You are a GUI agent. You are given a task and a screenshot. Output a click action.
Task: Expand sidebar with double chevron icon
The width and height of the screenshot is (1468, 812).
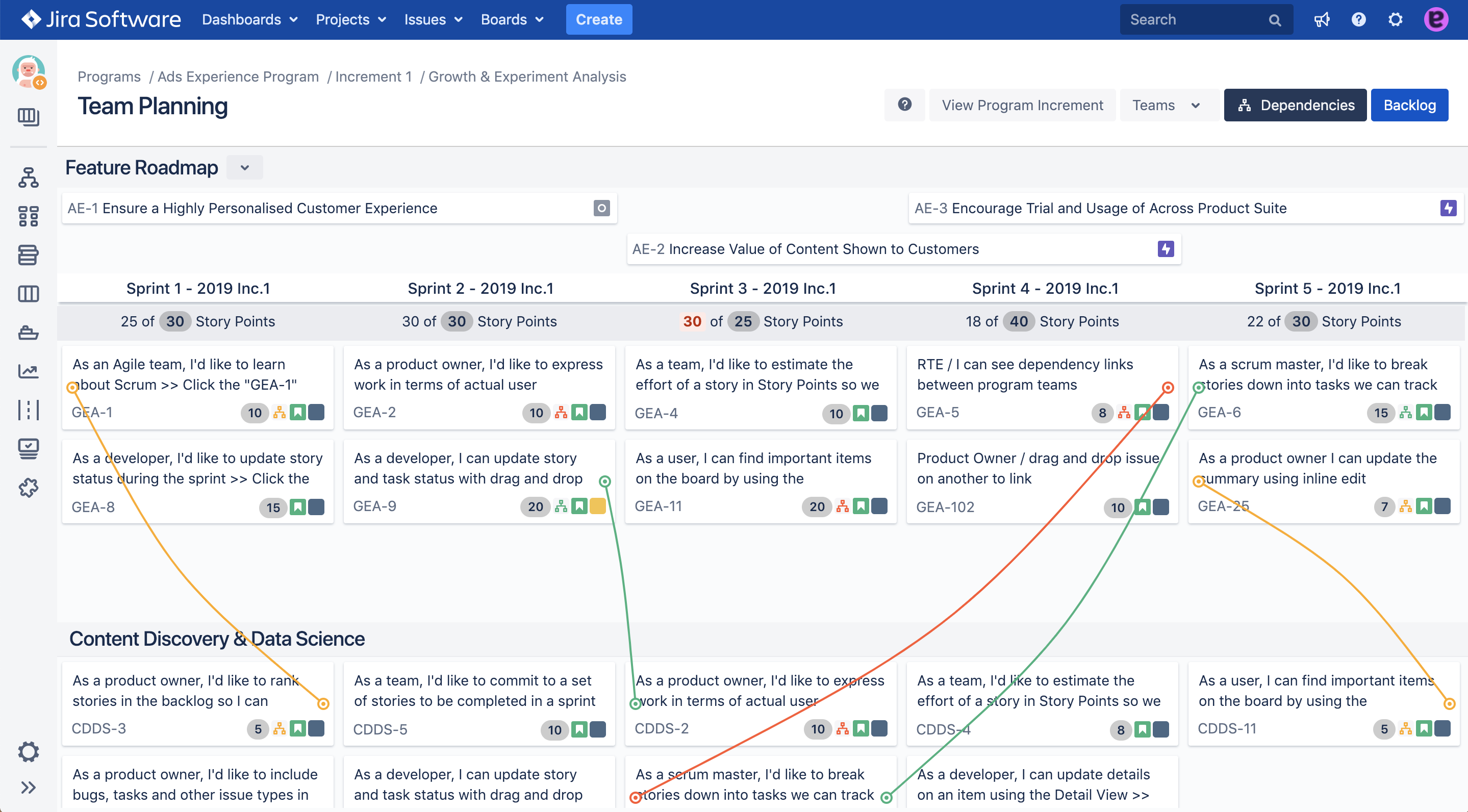click(x=28, y=788)
